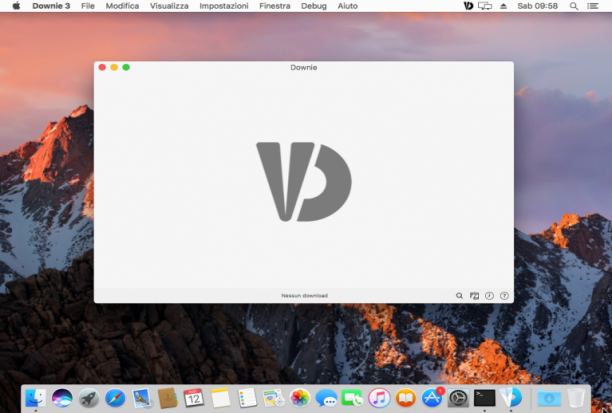The height and width of the screenshot is (413, 612).
Task: Open the Trash in the Dock
Action: point(576,398)
